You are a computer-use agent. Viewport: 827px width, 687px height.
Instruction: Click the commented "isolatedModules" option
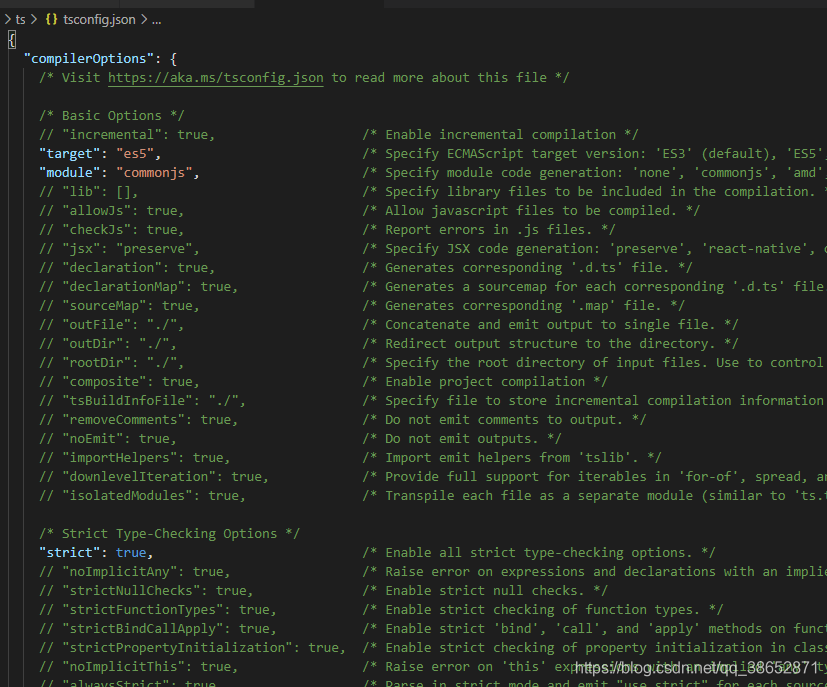[142, 495]
